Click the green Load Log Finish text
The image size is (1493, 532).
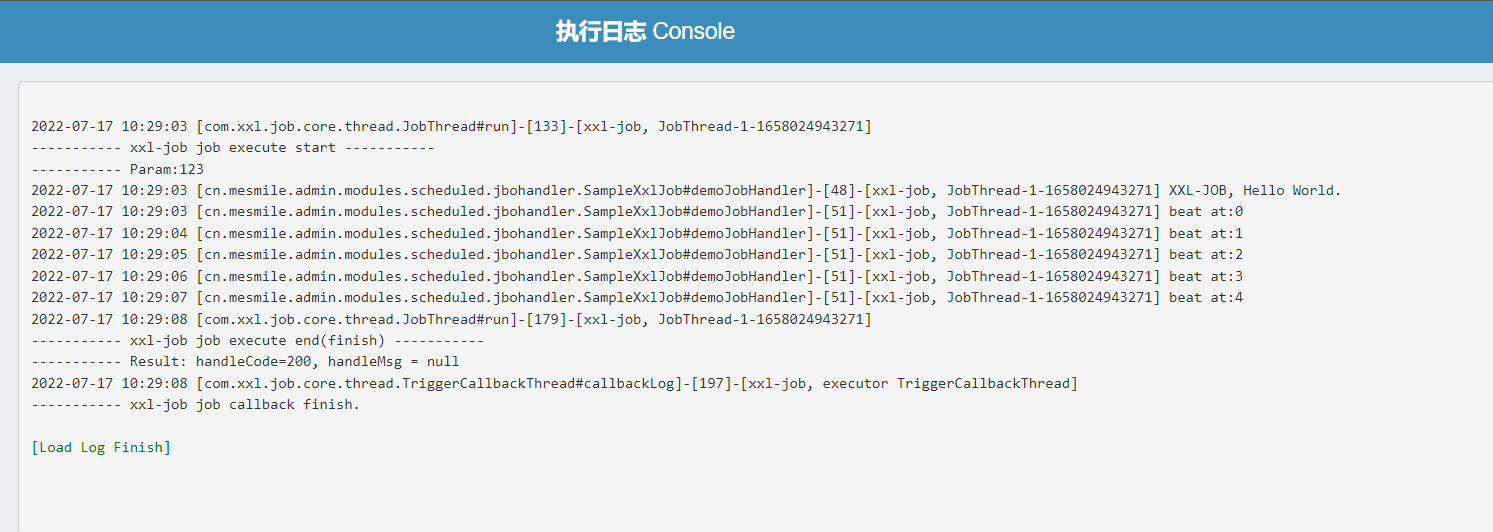[101, 447]
